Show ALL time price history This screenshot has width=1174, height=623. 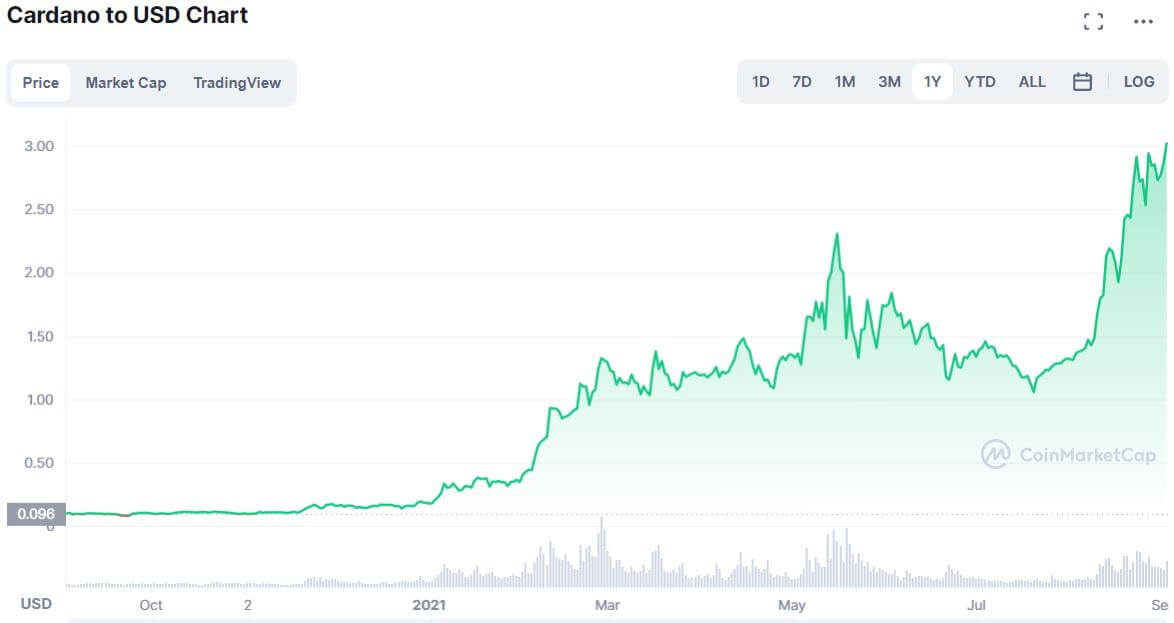(x=1032, y=82)
